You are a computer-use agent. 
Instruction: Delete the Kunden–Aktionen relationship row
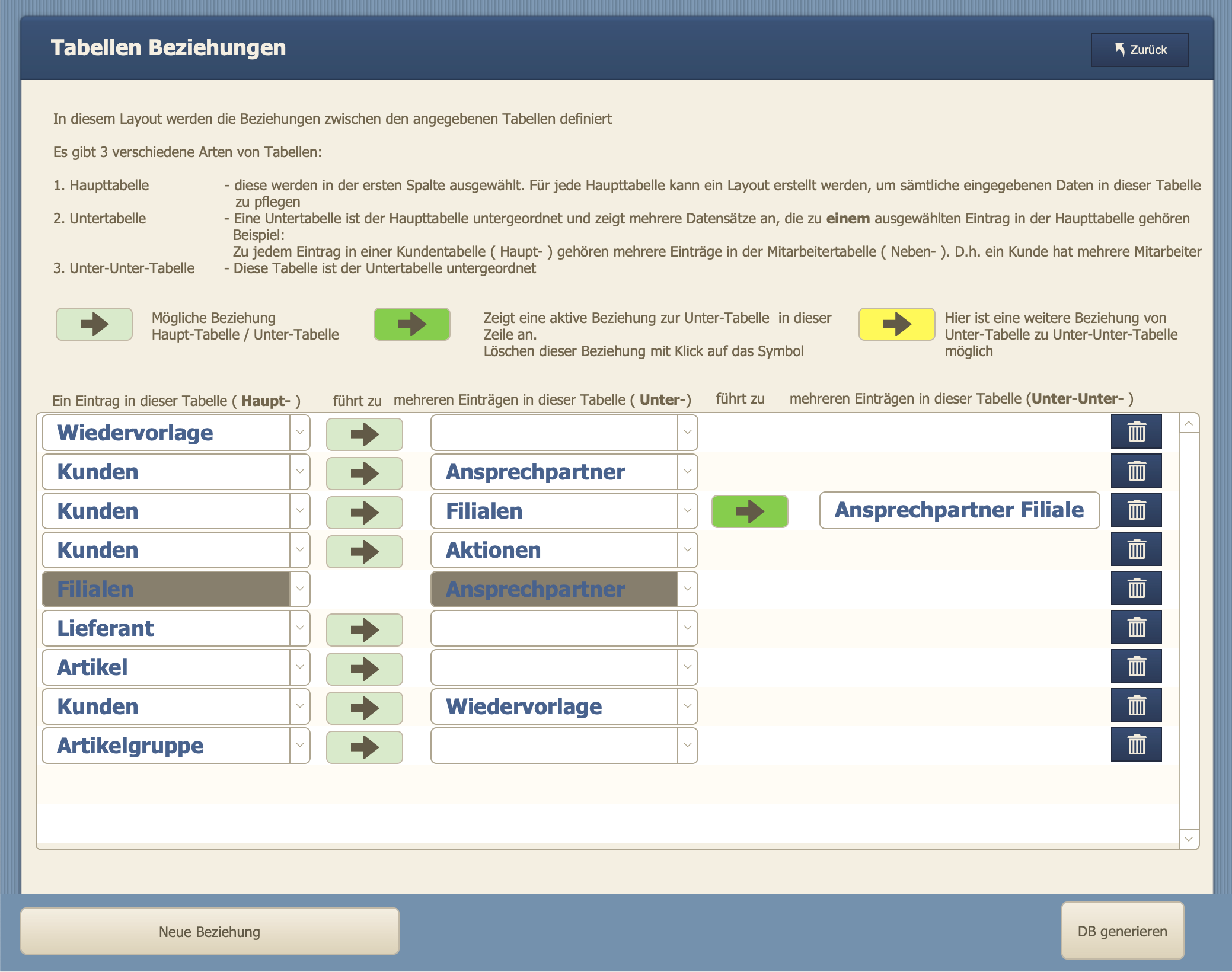click(1136, 549)
